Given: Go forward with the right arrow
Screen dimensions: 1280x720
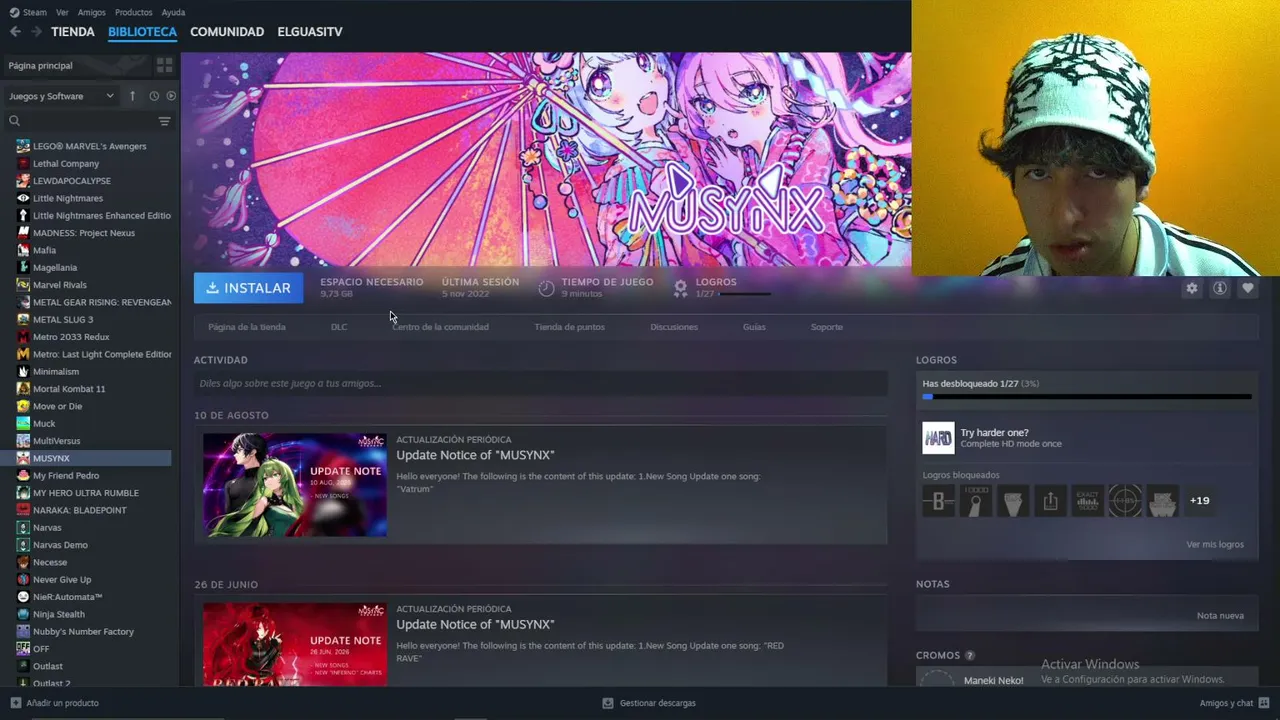Looking at the screenshot, I should pos(36,32).
